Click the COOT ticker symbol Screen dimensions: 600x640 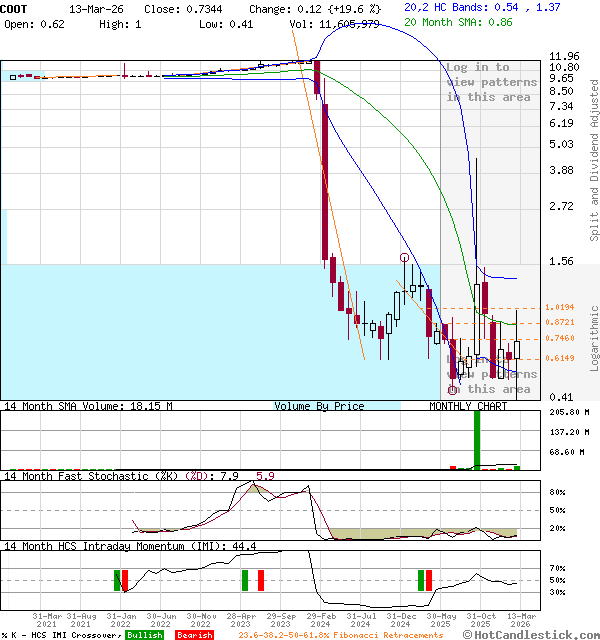tap(18, 8)
